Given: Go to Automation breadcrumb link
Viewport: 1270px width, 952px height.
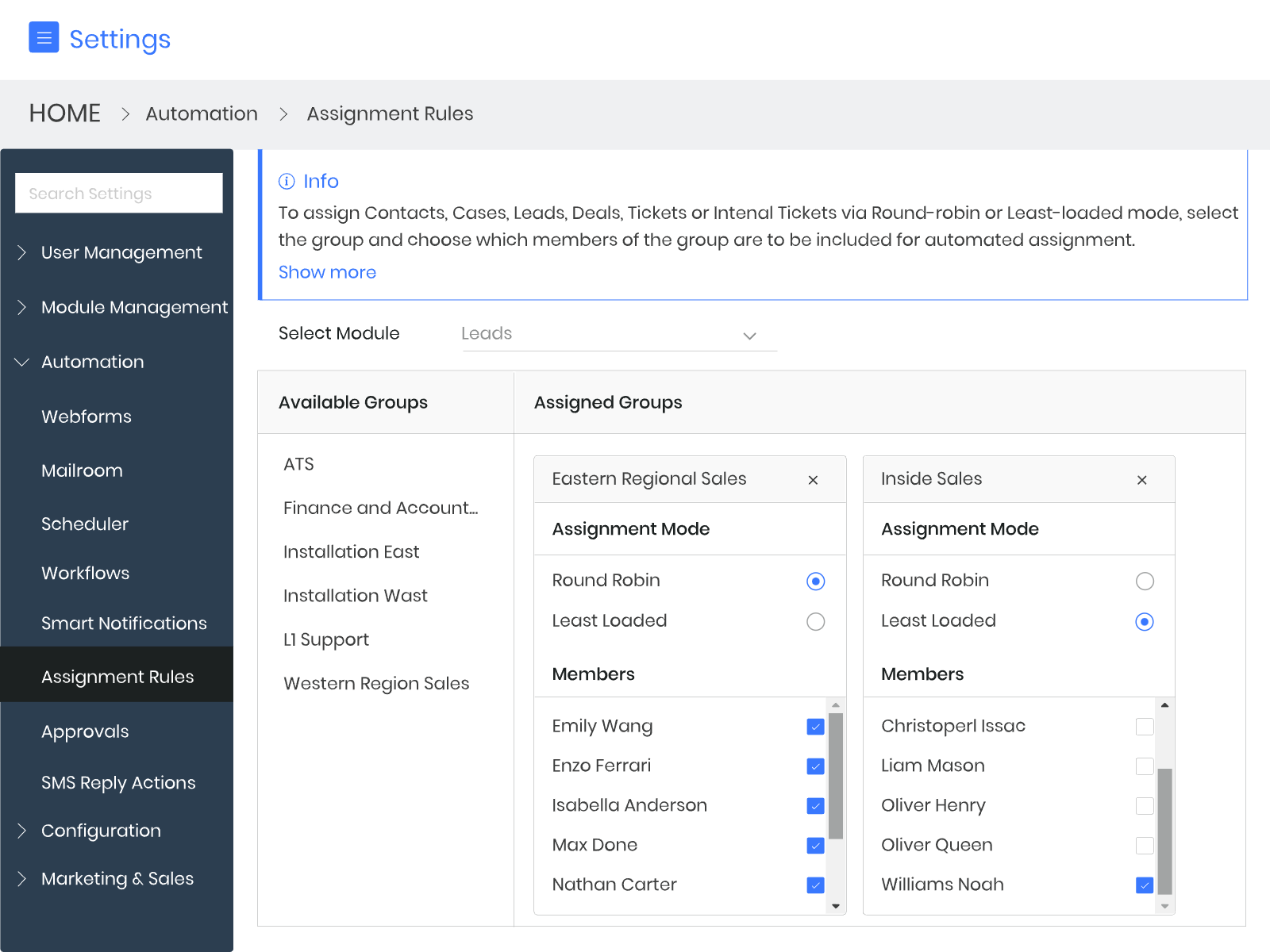Looking at the screenshot, I should 202,114.
